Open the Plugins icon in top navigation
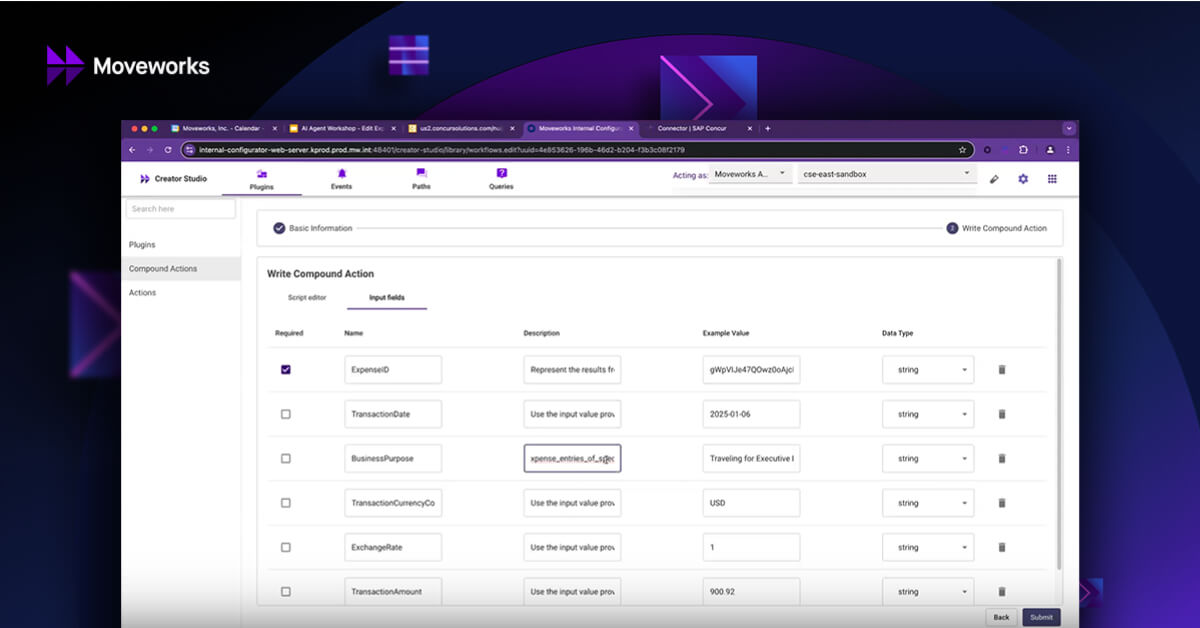The height and width of the screenshot is (628, 1200). point(261,174)
